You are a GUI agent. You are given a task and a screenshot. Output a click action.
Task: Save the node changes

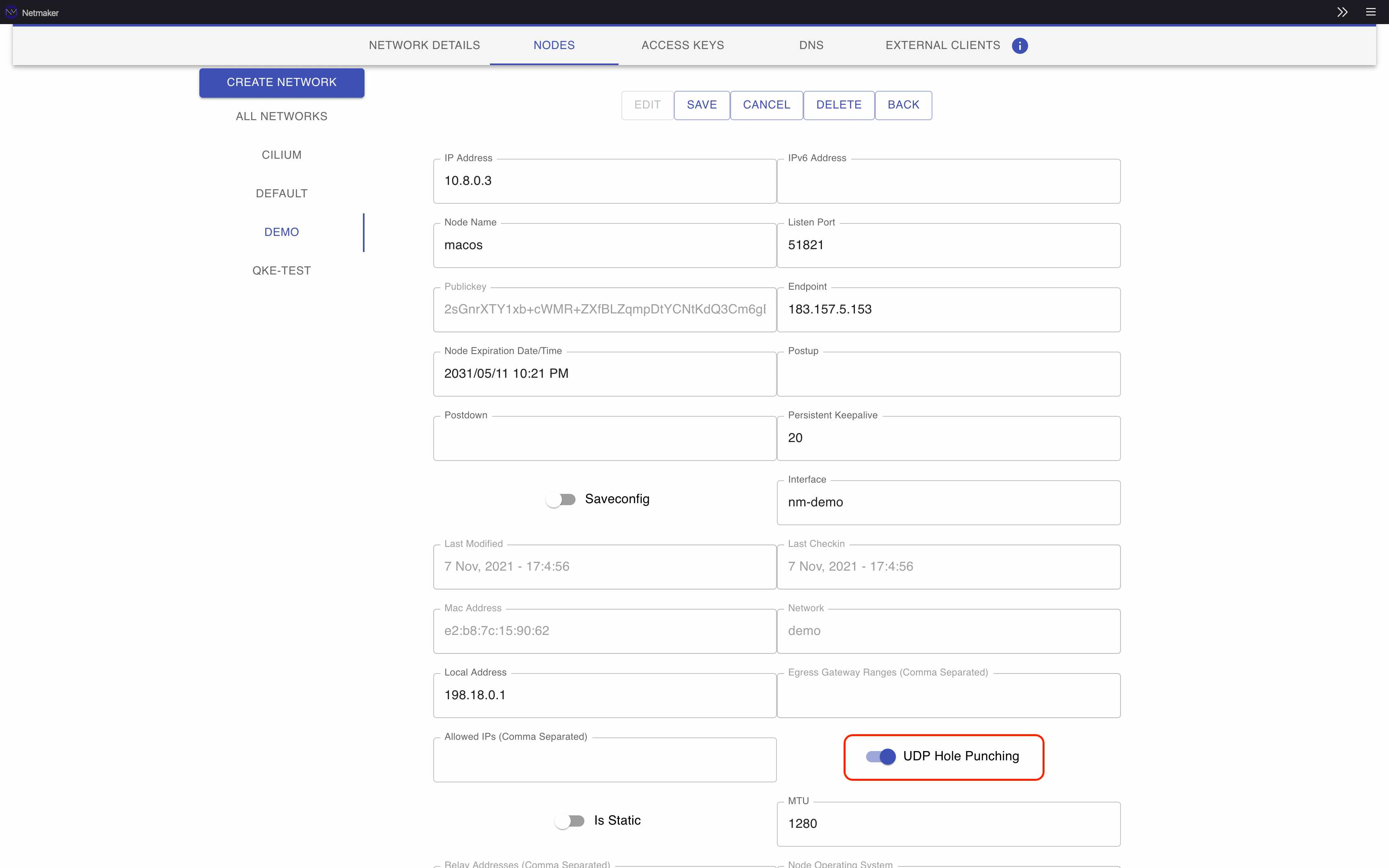click(701, 105)
